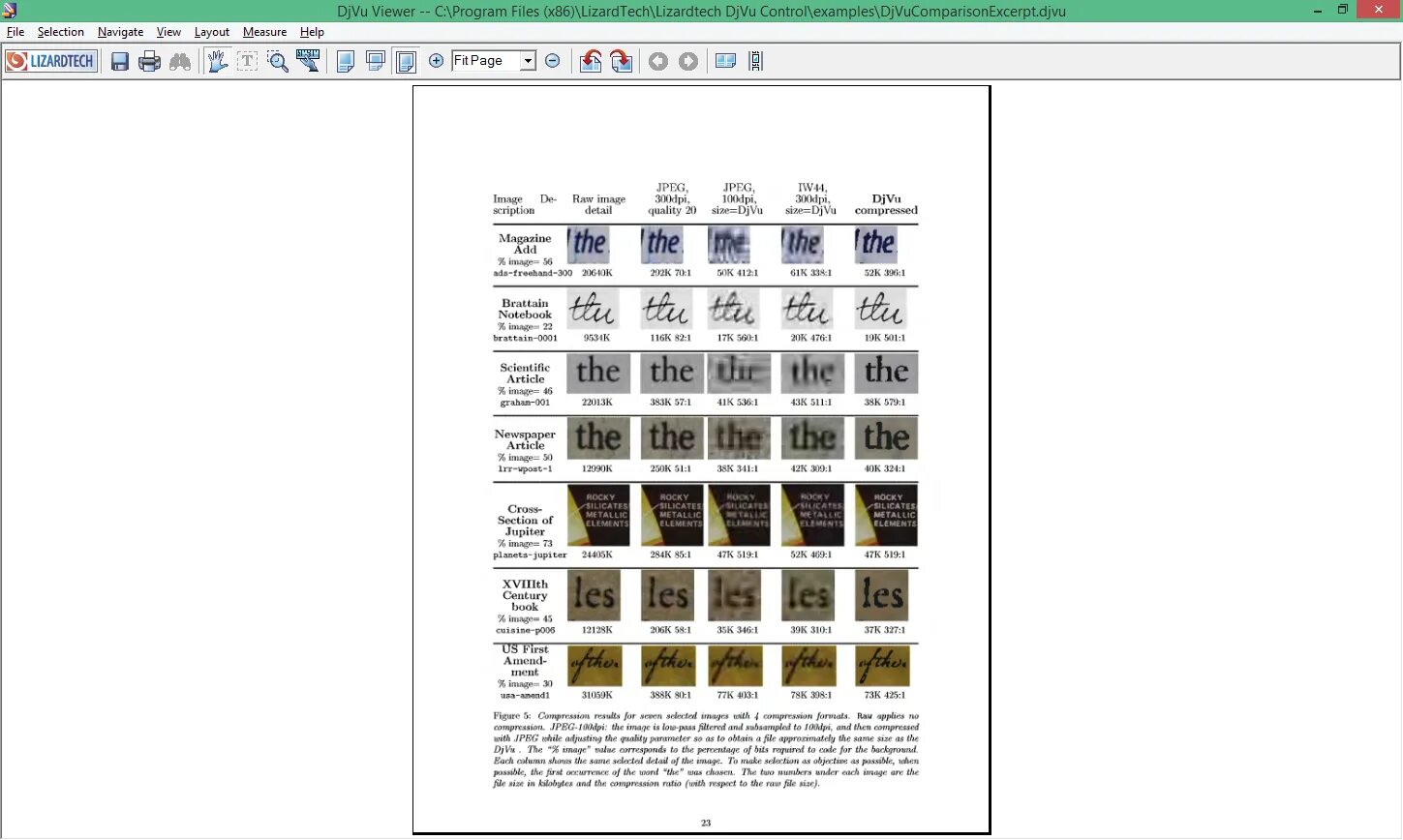
Task: Select the Zoom marquee magnifier tool
Action: [x=278, y=62]
